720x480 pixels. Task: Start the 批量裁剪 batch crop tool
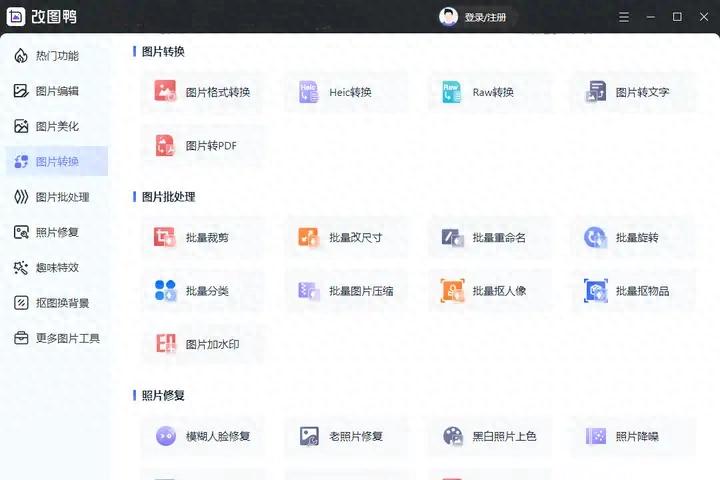tap(202, 237)
